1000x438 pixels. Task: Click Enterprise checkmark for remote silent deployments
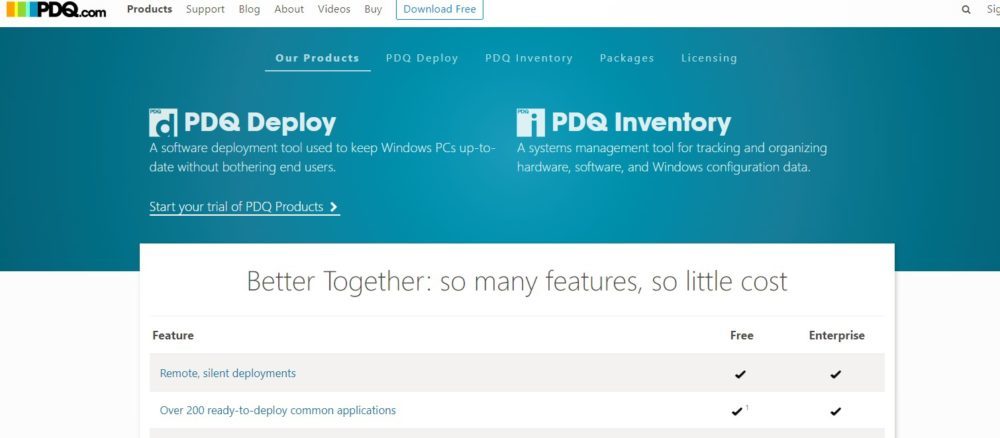pos(836,374)
